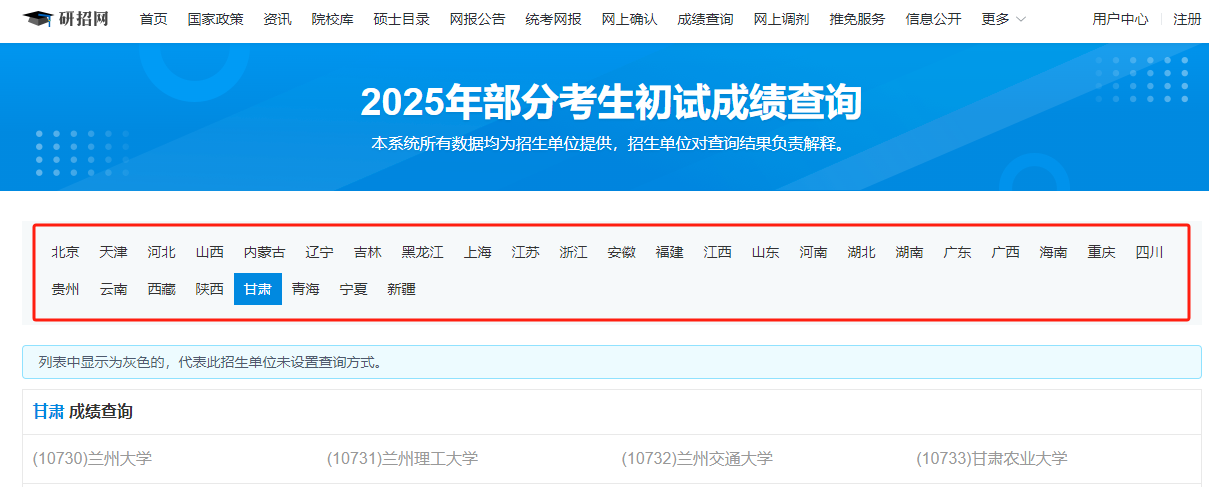
Task: Open 推免服务 in the navigation bar
Action: [x=857, y=19]
